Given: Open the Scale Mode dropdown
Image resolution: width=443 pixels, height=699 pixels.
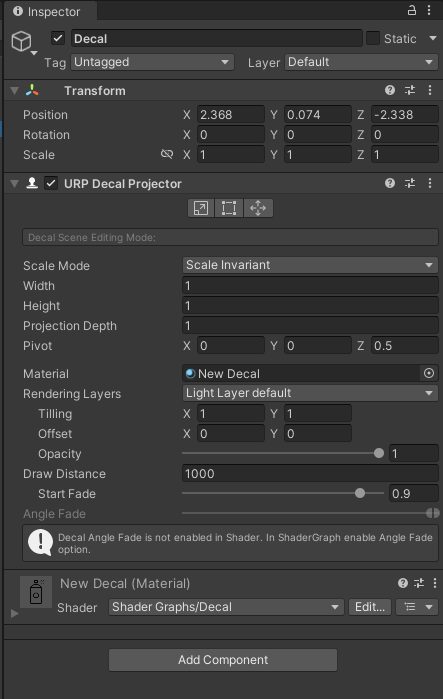Looking at the screenshot, I should (x=310, y=265).
